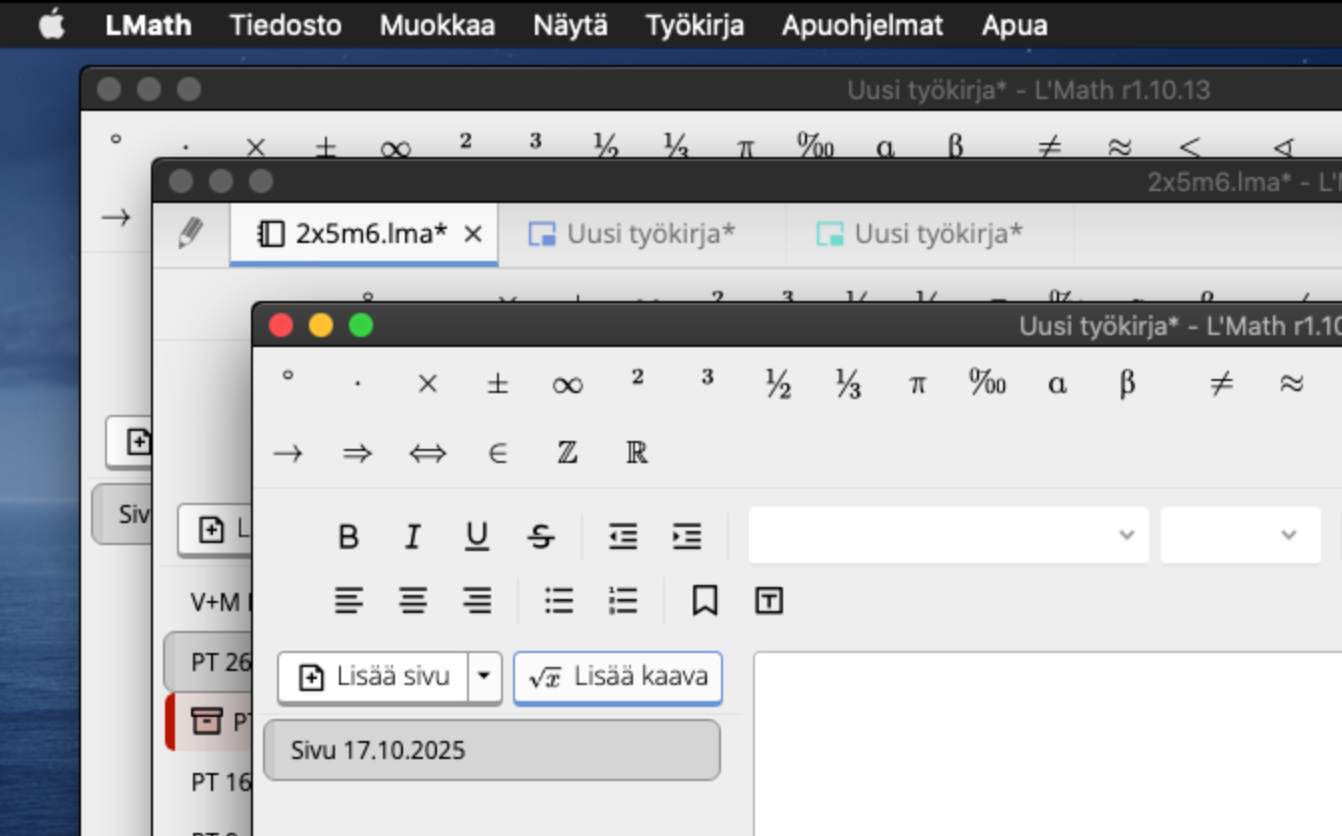Open the wide empty style dropdown

click(947, 535)
